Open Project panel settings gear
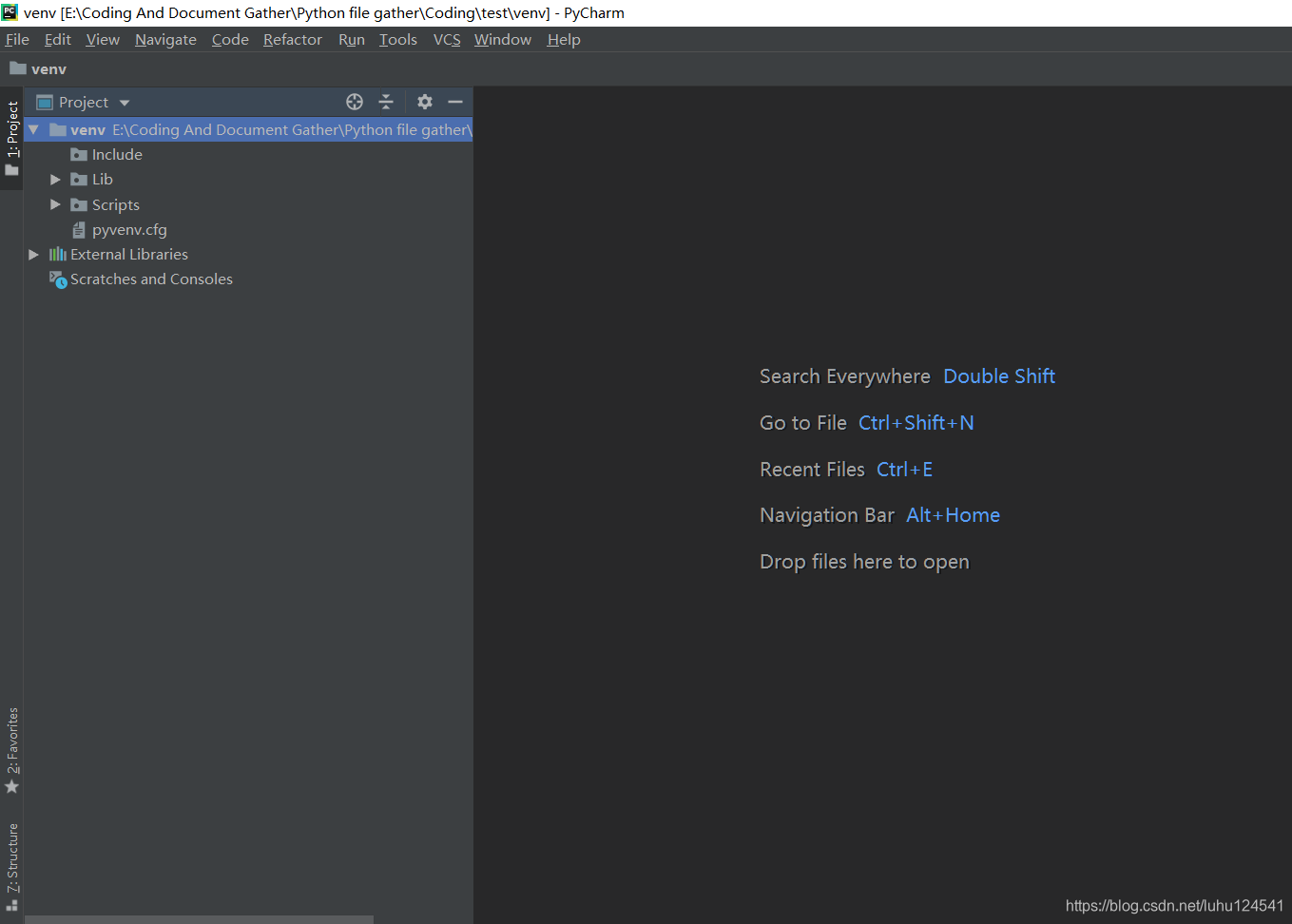Screen dimensions: 1292x924 tap(425, 102)
